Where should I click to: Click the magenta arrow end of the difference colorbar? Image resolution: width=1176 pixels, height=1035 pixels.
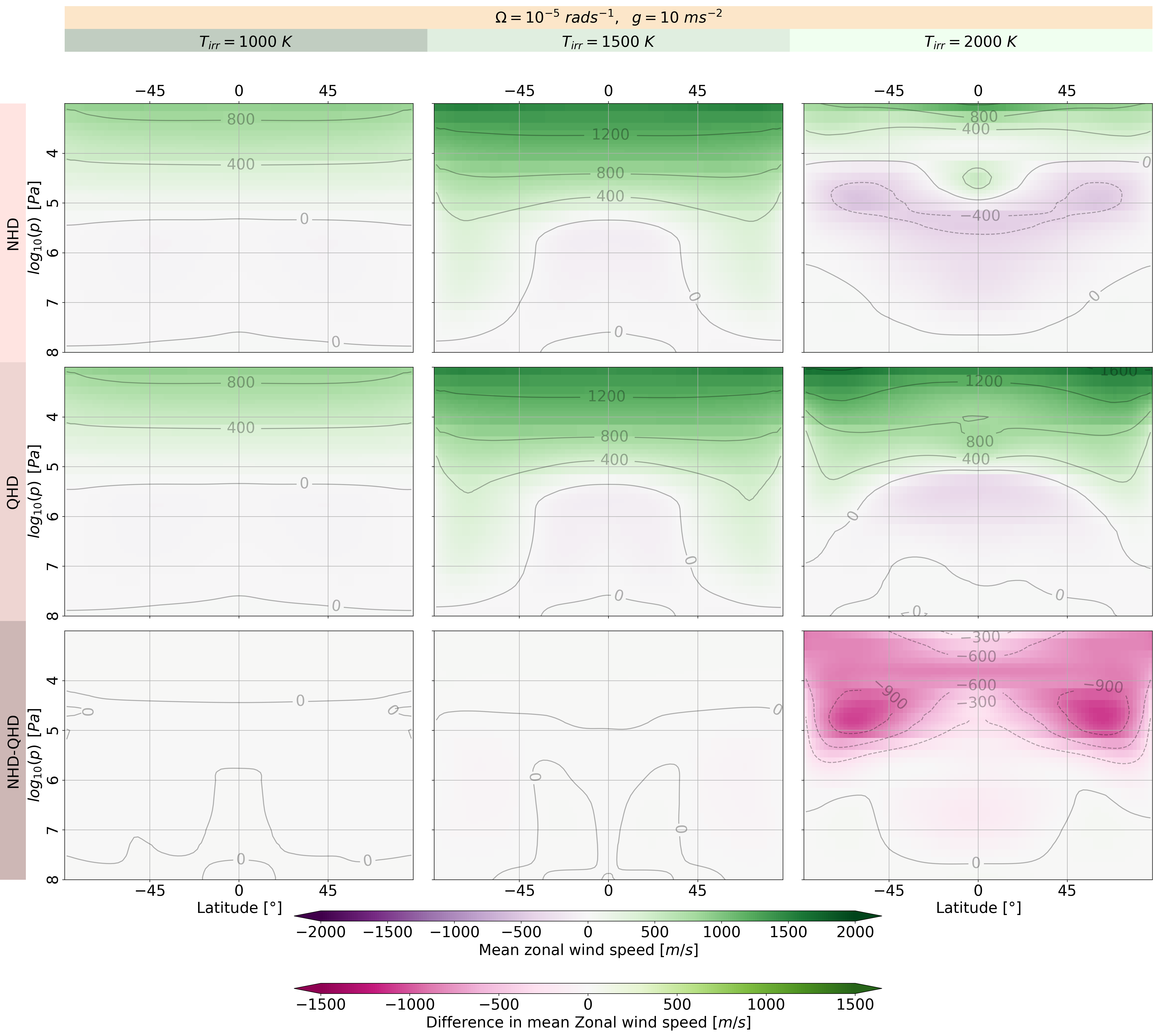pyautogui.click(x=307, y=988)
